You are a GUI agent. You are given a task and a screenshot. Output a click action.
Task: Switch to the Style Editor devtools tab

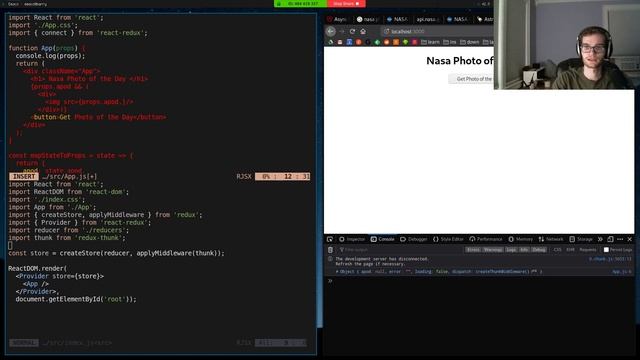pos(448,239)
